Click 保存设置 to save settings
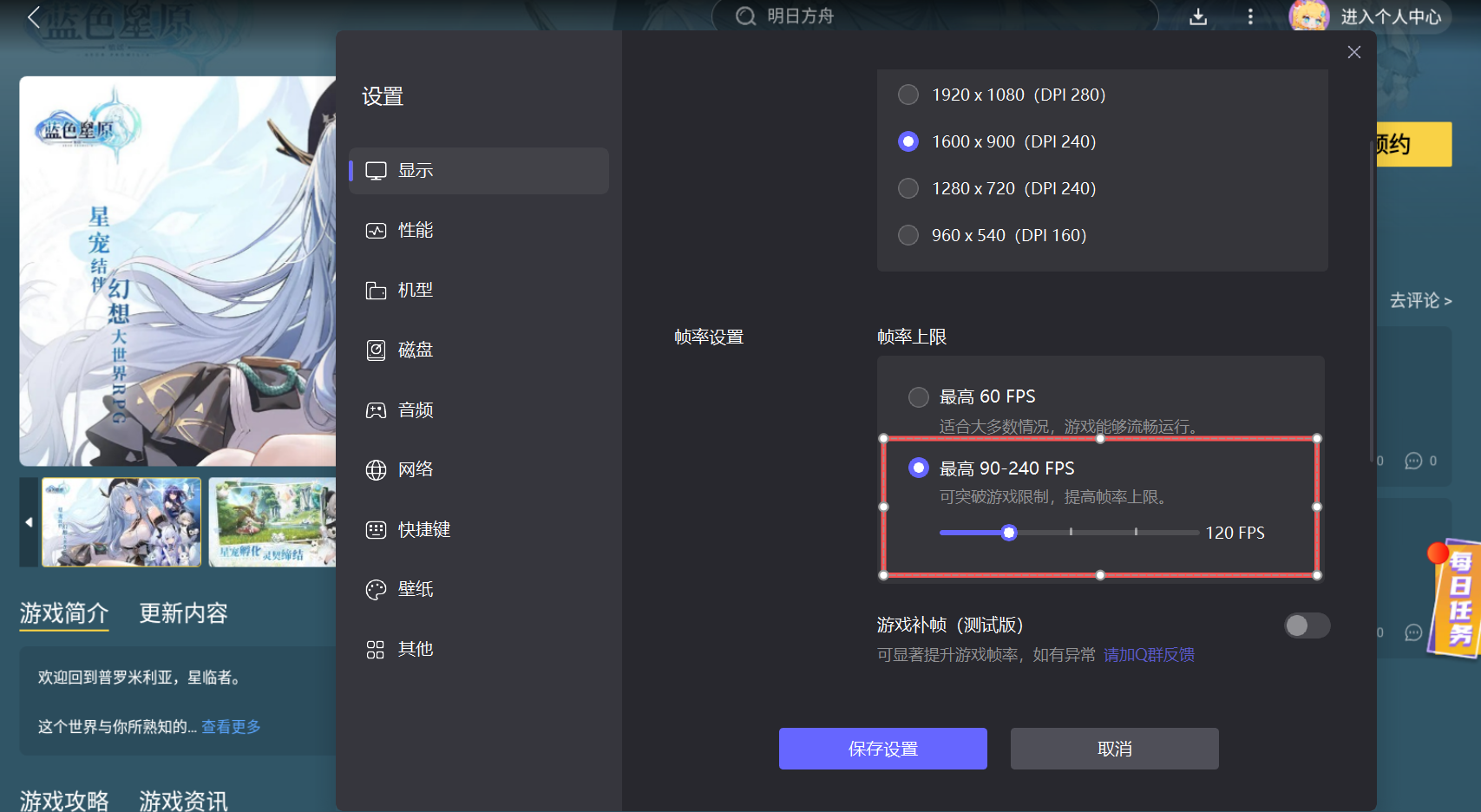The width and height of the screenshot is (1481, 812). [883, 749]
